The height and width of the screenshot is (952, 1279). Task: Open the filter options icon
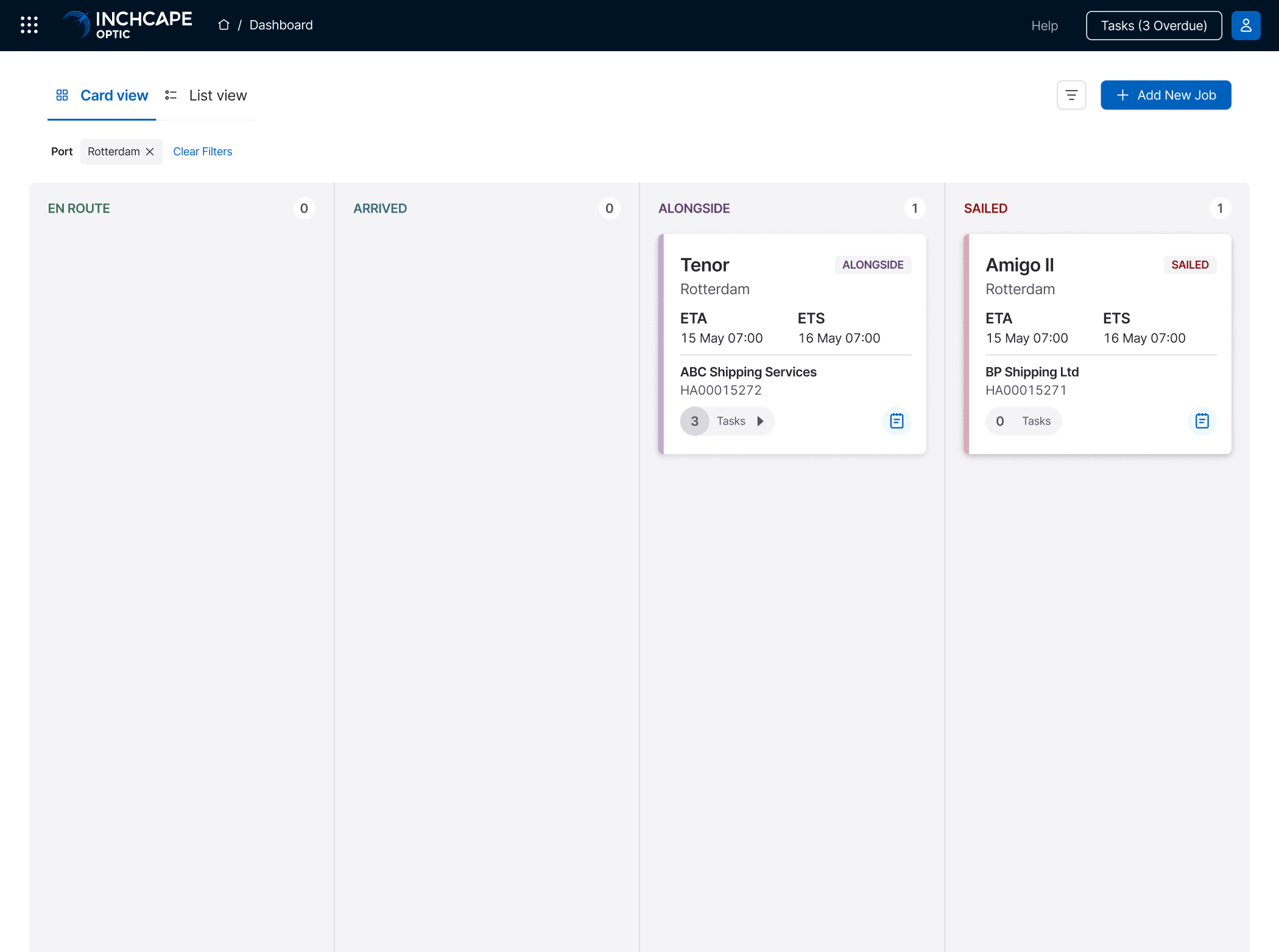click(x=1071, y=95)
